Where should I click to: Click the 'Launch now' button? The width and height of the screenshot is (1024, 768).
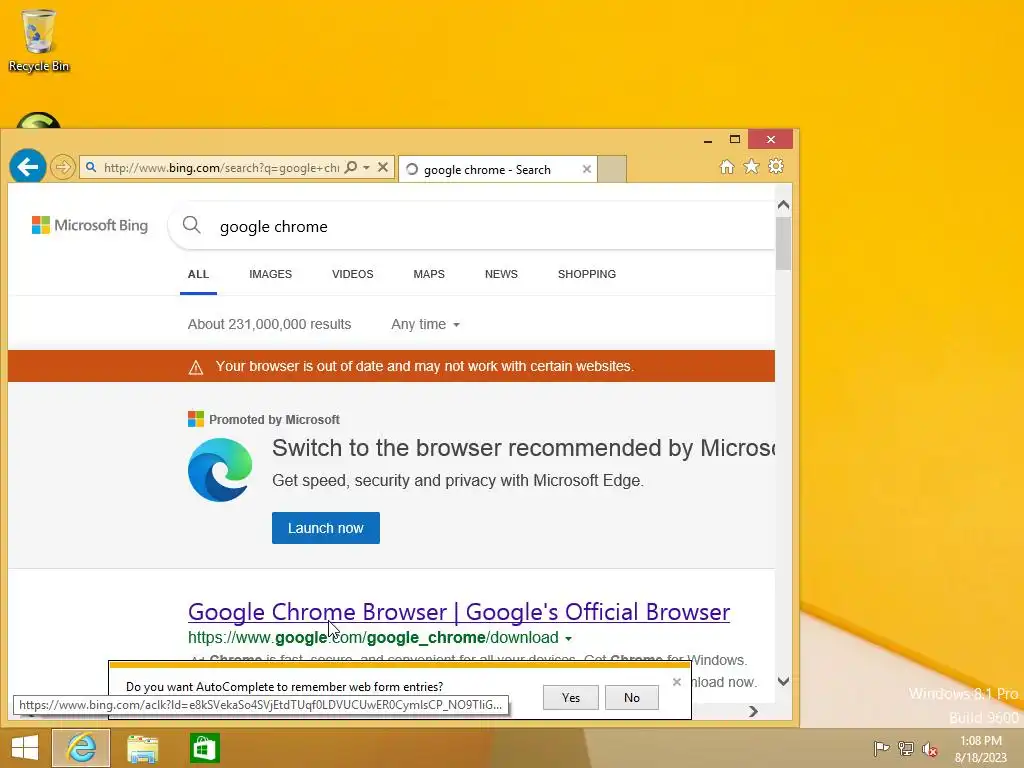(326, 528)
